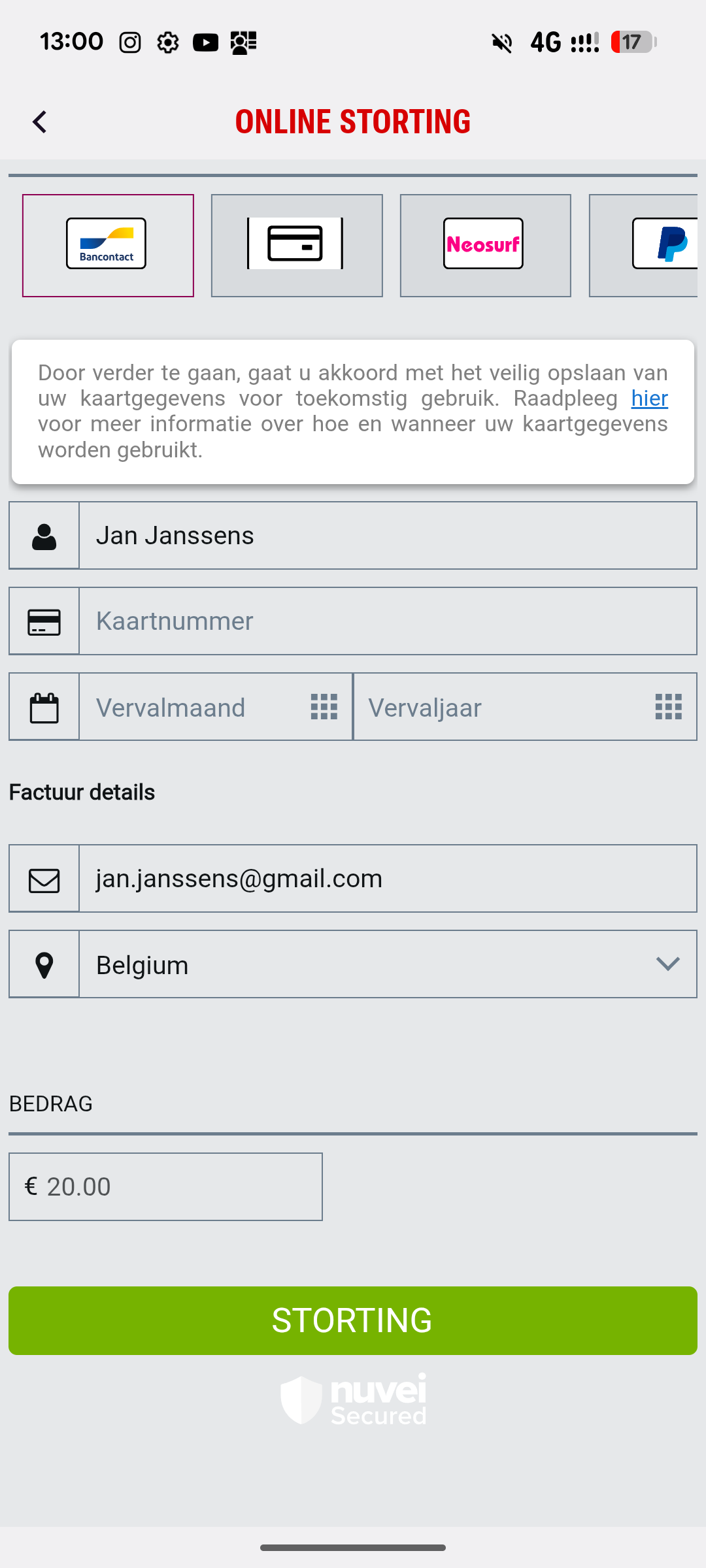Image resolution: width=706 pixels, height=1568 pixels.
Task: Focus the Jan Janssens name field
Action: point(387,536)
